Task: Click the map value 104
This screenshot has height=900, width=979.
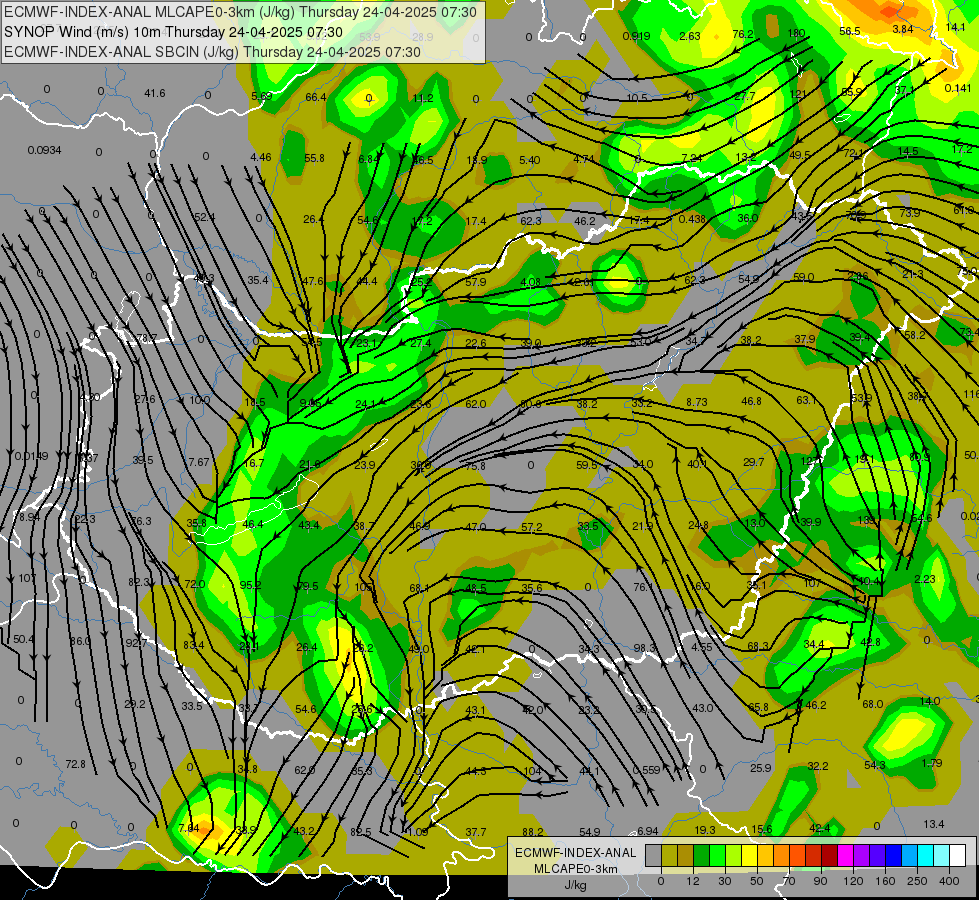Action: point(533,771)
